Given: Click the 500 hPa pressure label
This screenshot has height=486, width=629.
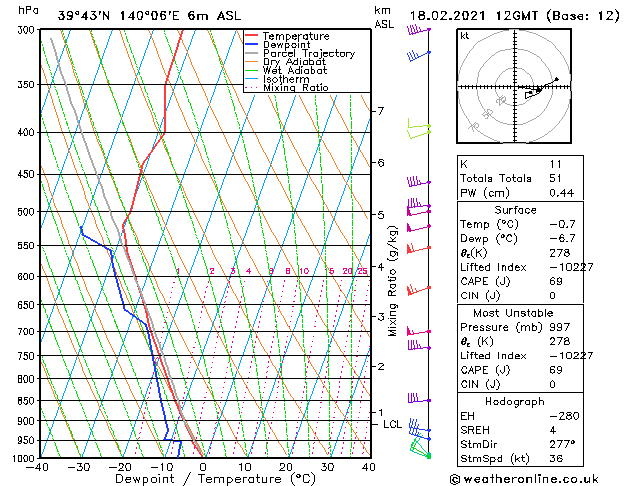Looking at the screenshot, I should tap(28, 212).
